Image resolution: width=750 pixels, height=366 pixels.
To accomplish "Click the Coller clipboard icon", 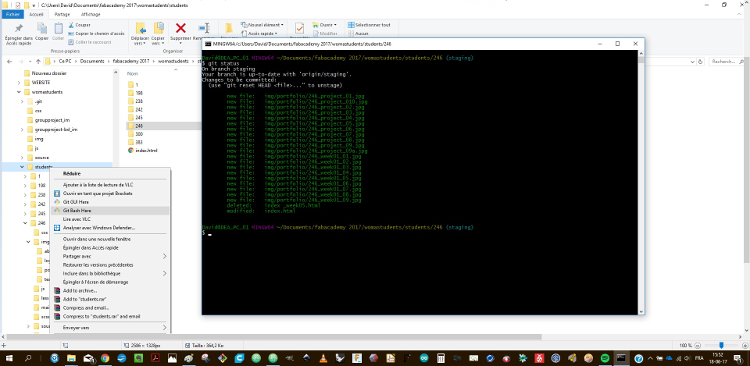I will click(x=58, y=28).
